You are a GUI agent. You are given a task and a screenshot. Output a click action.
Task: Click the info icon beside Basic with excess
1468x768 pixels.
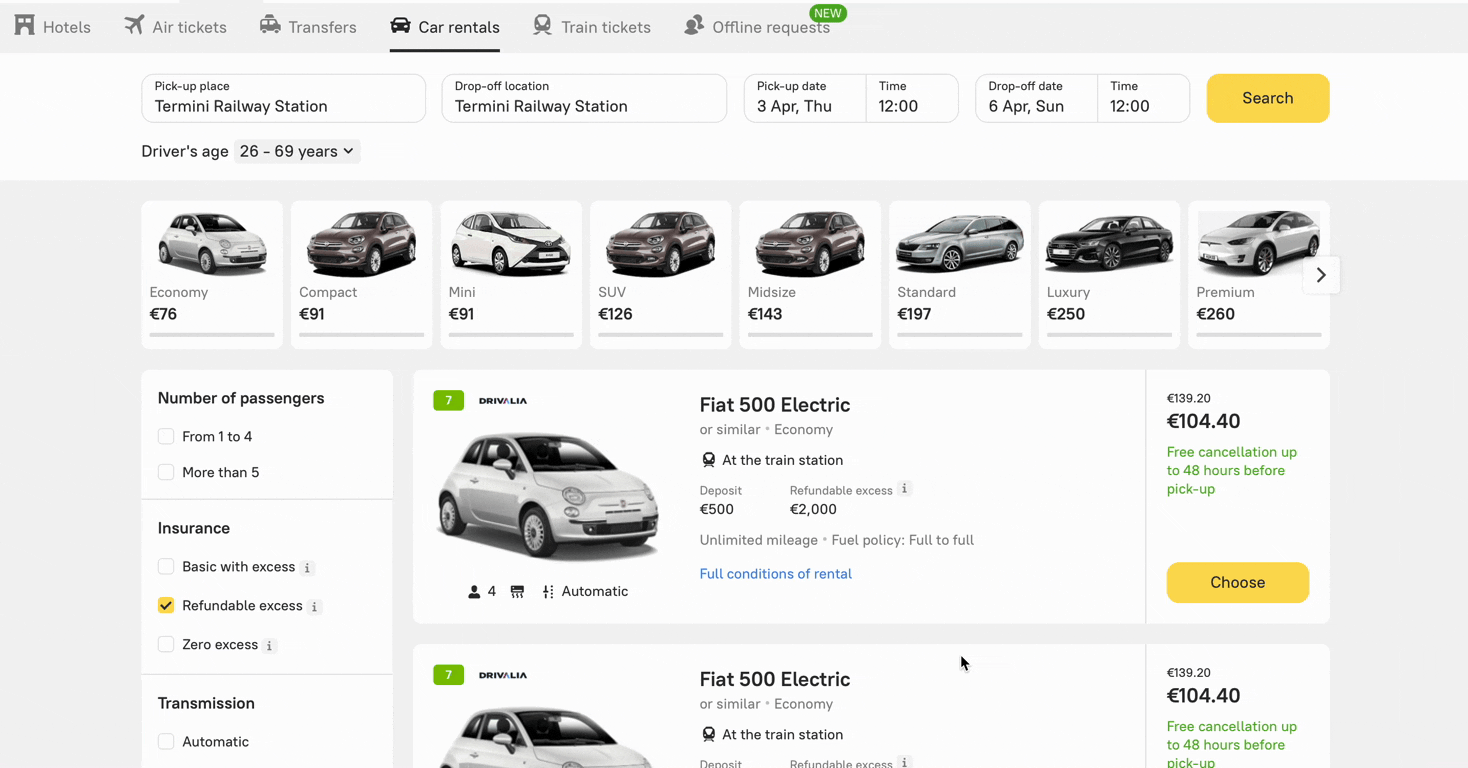pos(308,568)
